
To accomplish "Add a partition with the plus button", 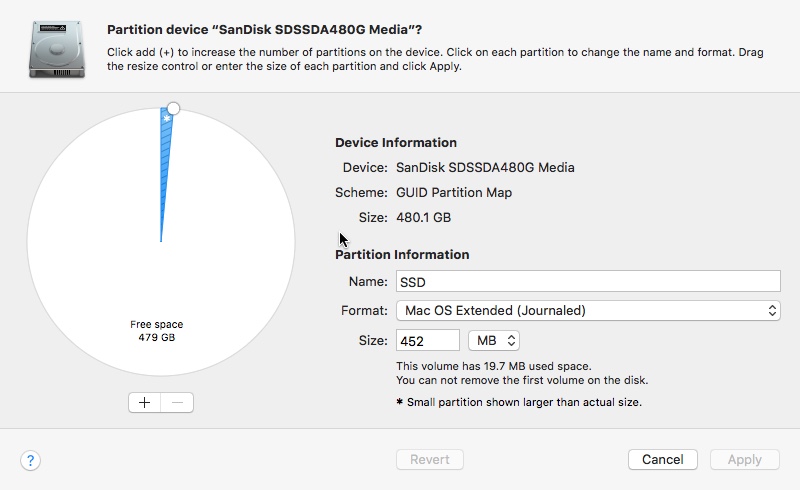I will tap(144, 403).
